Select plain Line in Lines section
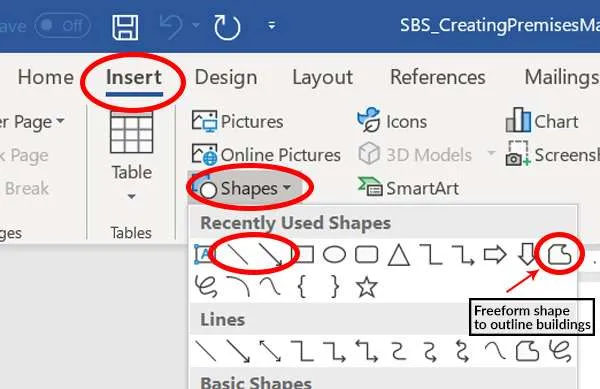600x389 pixels. (x=205, y=351)
